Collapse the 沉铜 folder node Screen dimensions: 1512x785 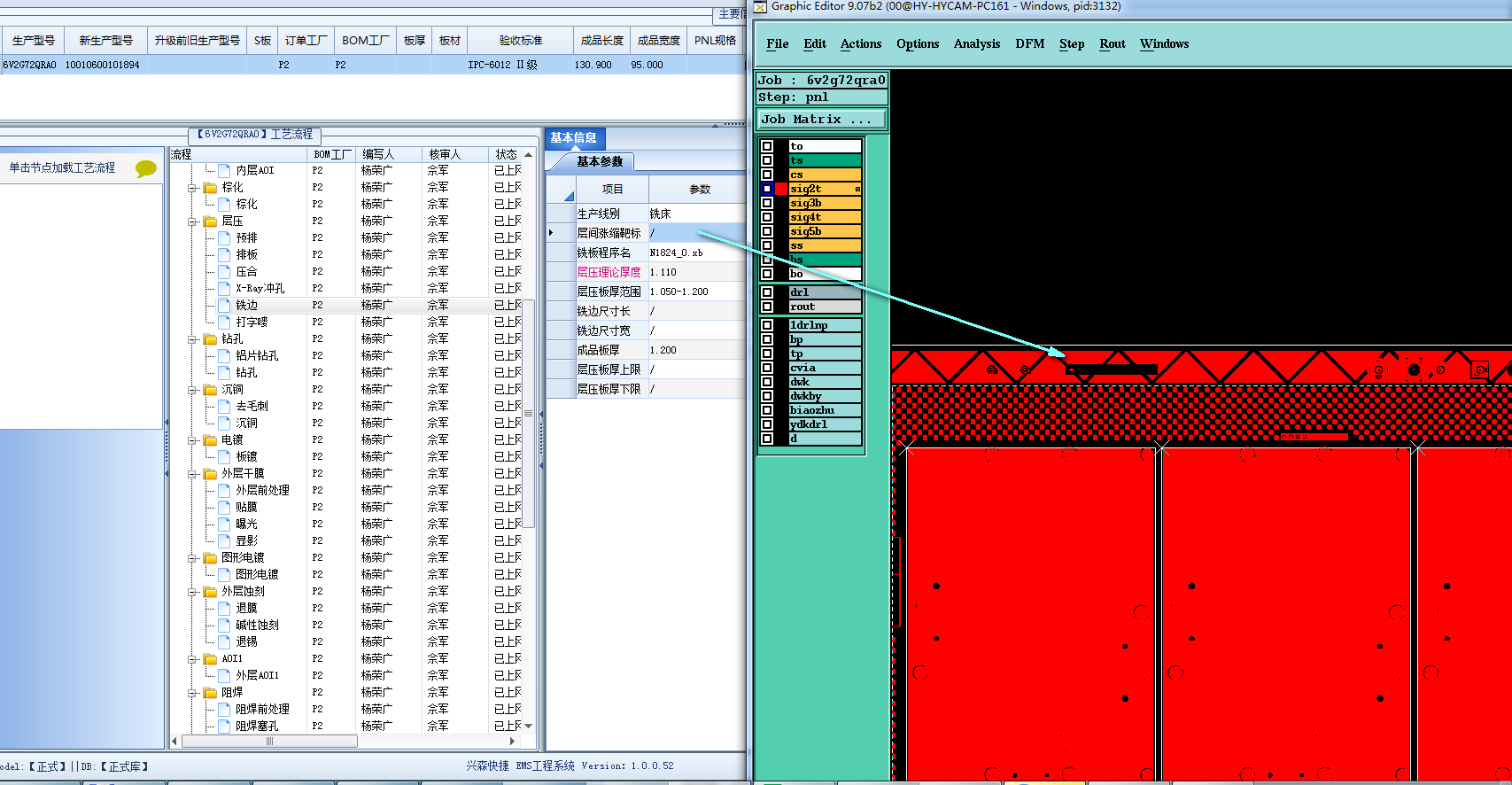point(192,390)
